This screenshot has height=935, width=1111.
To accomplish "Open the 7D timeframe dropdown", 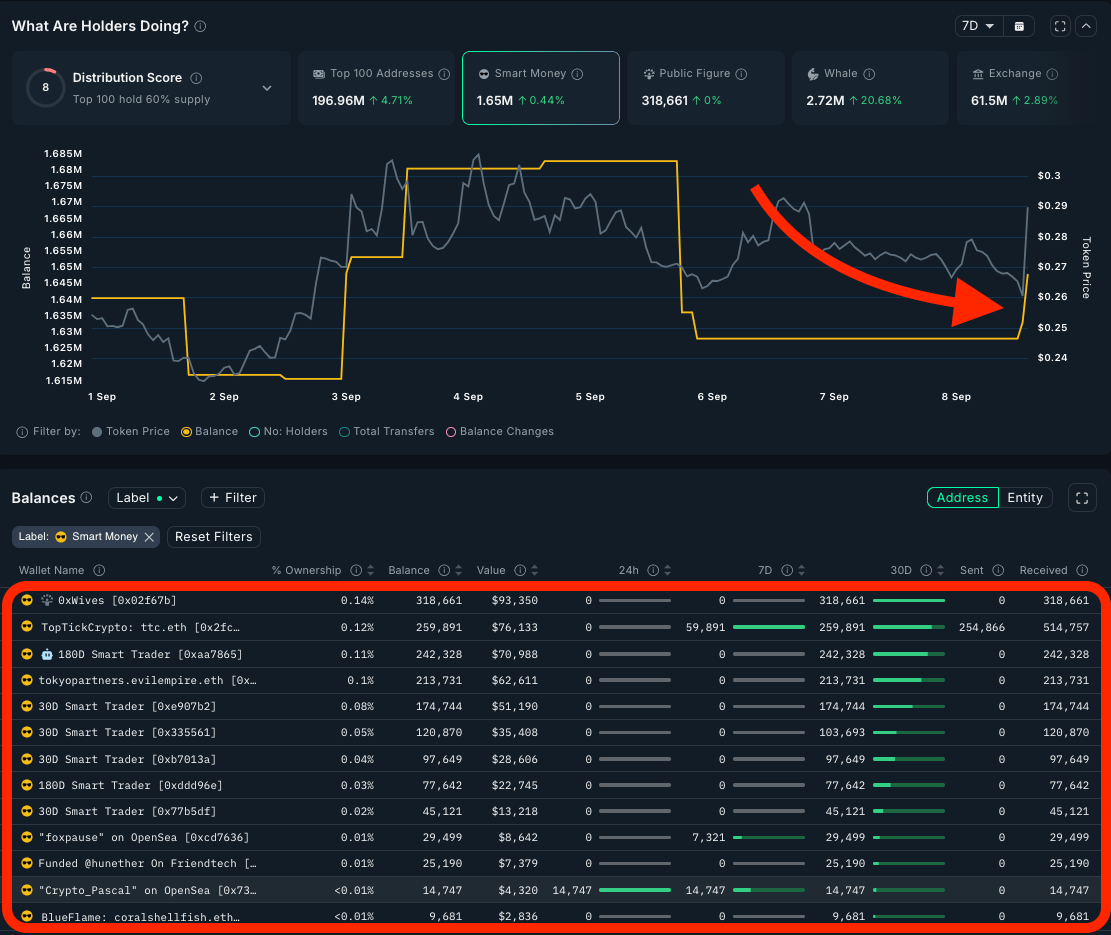I will coord(979,26).
